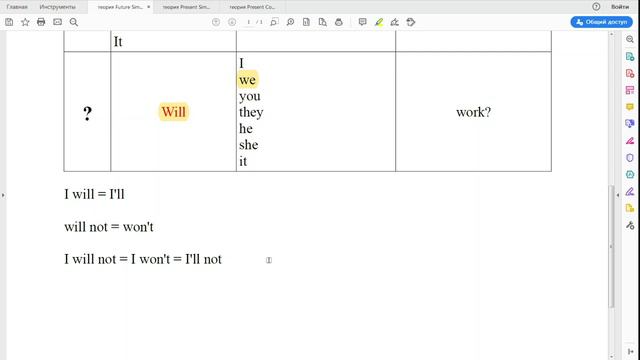The image size is (640, 360).
Task: Click the yellow file tool in the sidebar
Action: [x=630, y=208]
